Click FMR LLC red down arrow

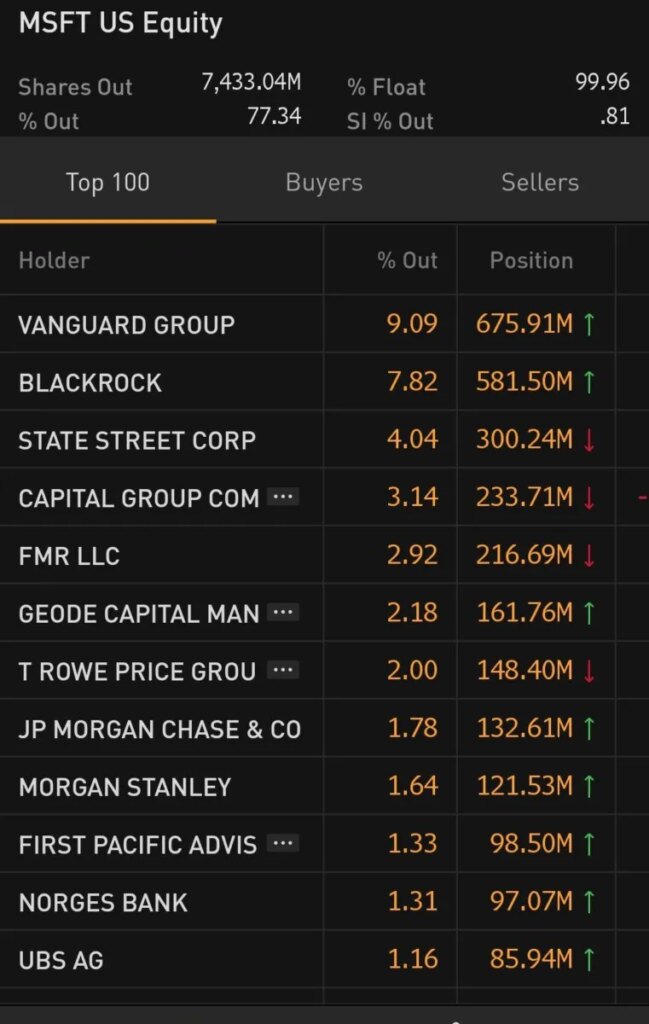click(x=589, y=556)
